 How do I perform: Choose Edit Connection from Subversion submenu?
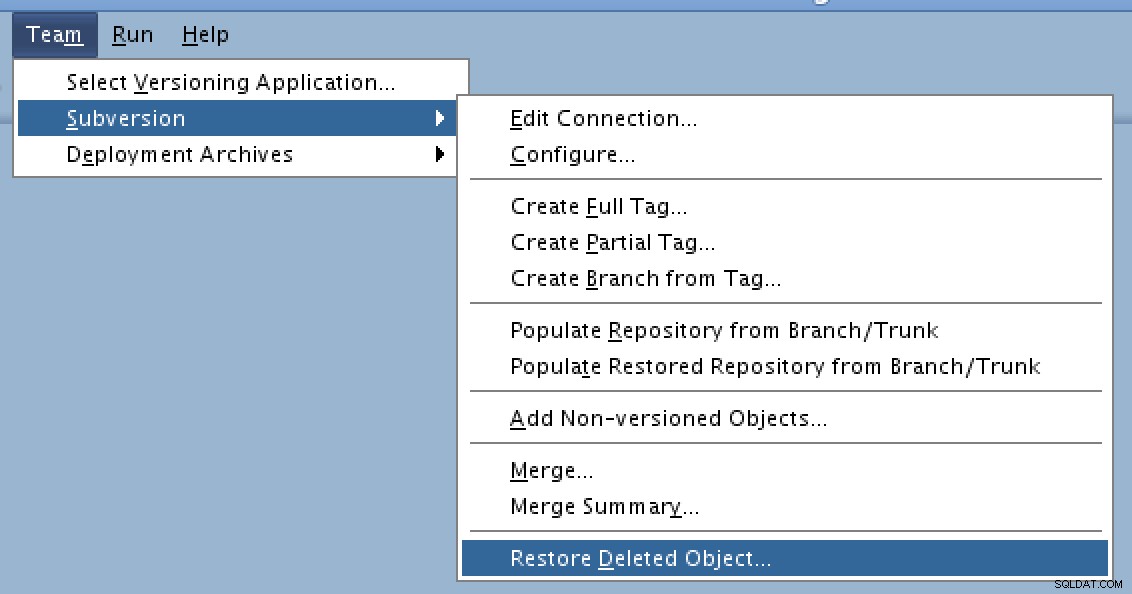(x=785, y=118)
